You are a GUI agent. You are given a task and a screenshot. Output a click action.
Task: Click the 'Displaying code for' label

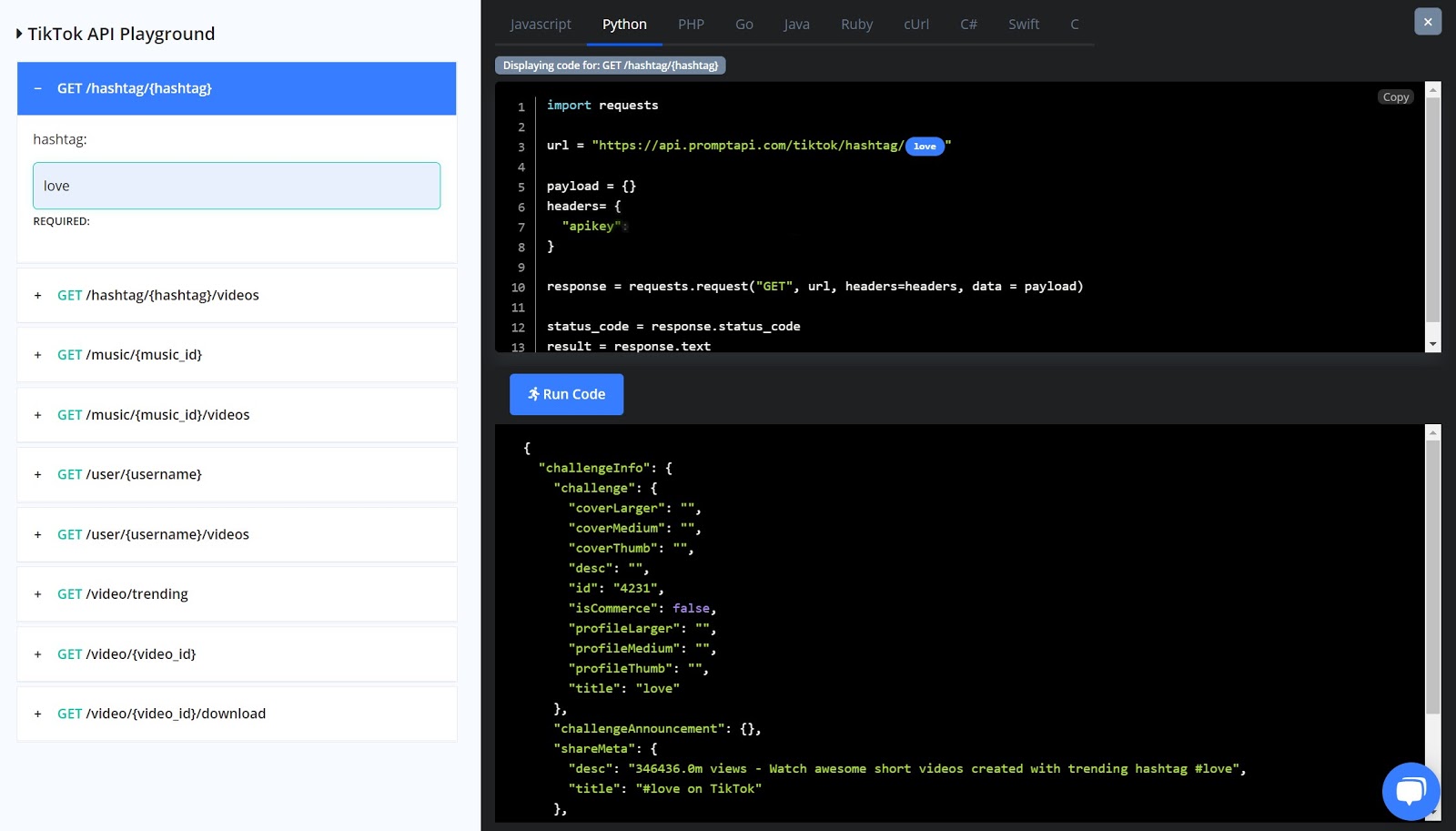[611, 66]
